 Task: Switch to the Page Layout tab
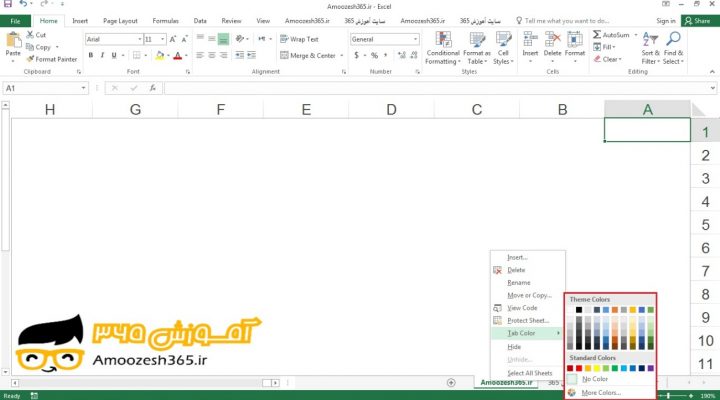pyautogui.click(x=120, y=21)
